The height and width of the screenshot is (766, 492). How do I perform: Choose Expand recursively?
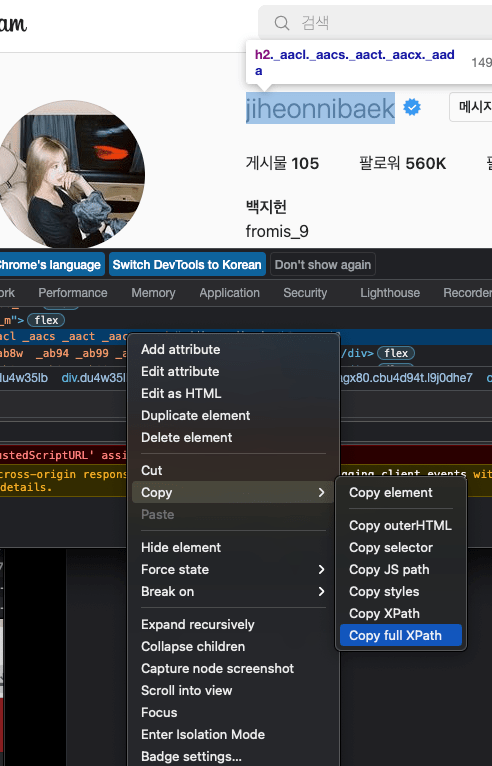tap(234, 624)
